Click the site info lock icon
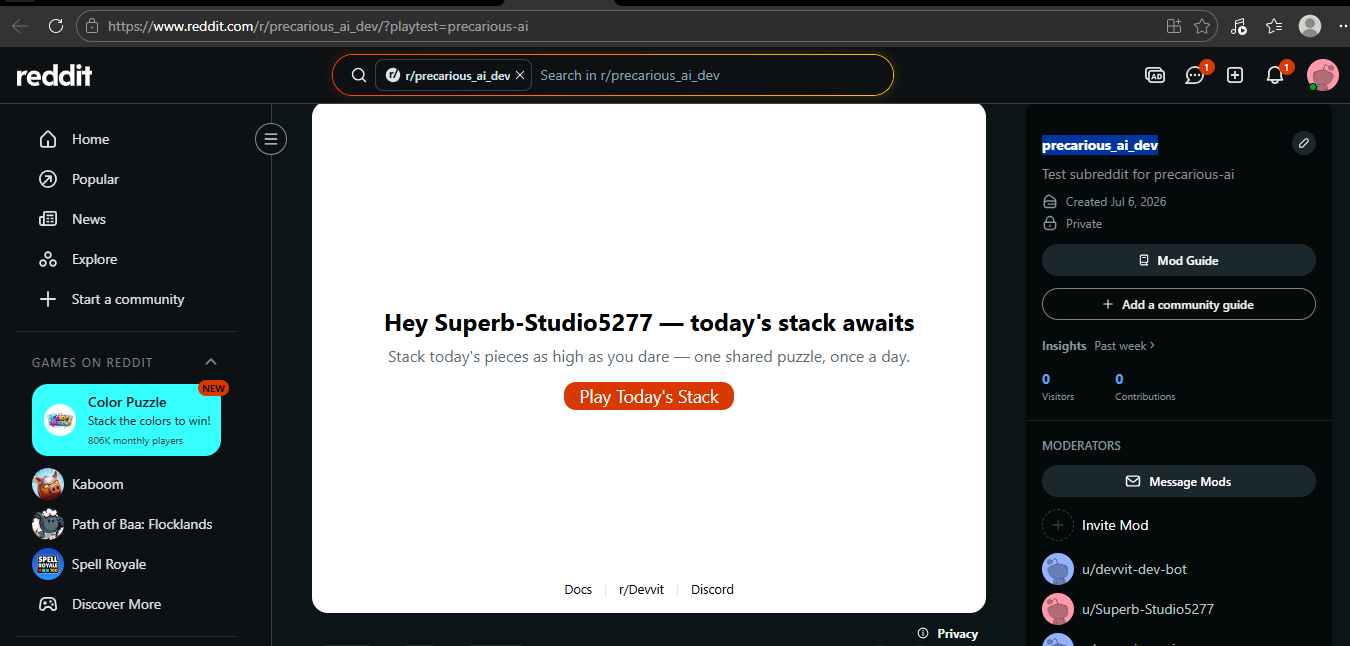This screenshot has height=646, width=1350. [x=92, y=26]
